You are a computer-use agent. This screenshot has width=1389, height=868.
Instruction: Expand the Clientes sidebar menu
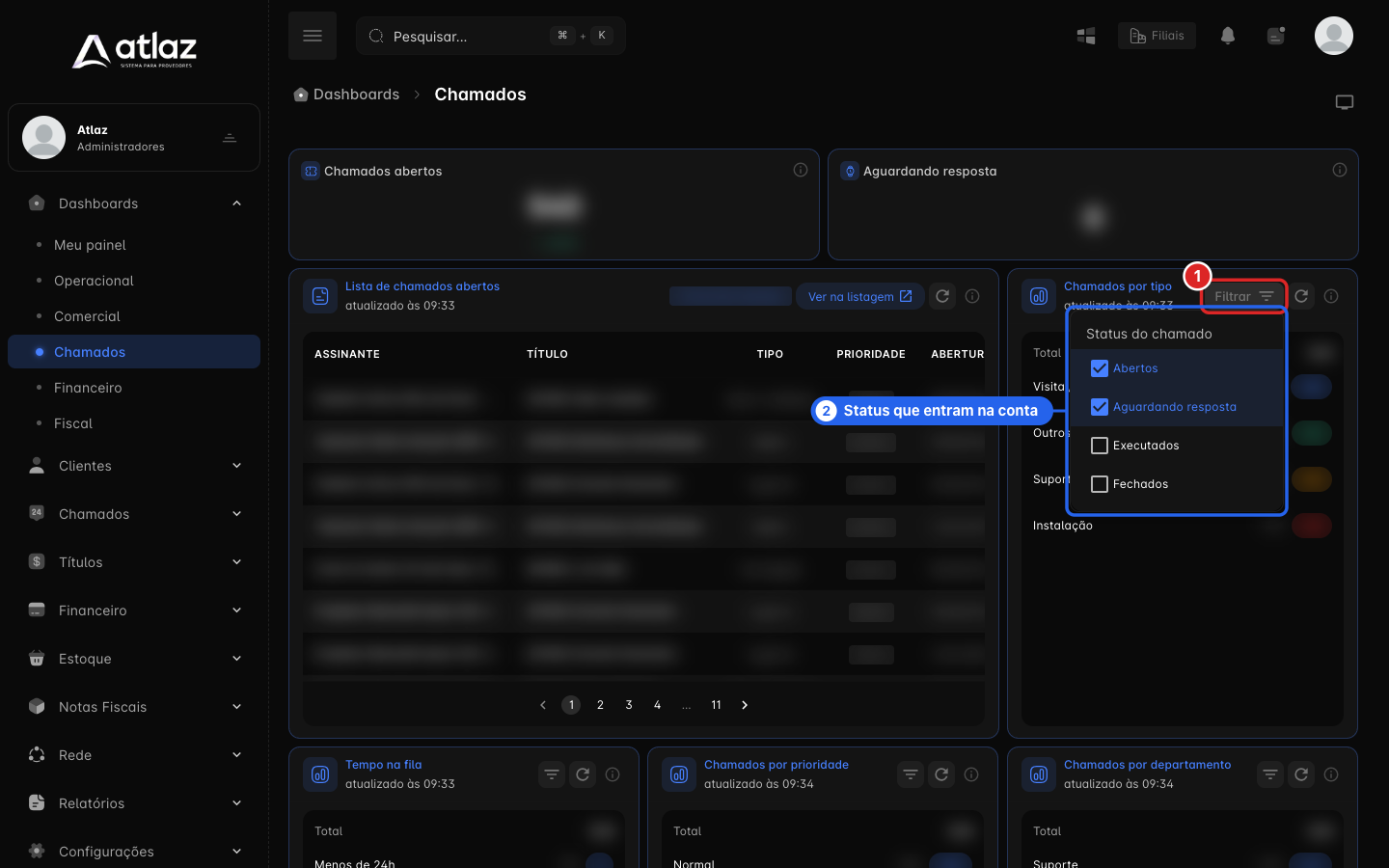click(134, 466)
